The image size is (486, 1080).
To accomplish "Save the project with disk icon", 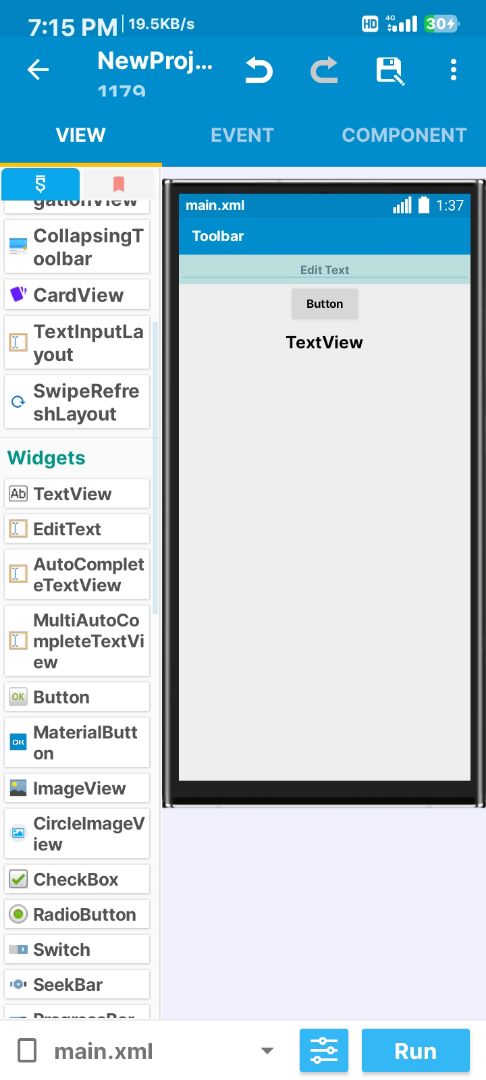I will [x=390, y=70].
